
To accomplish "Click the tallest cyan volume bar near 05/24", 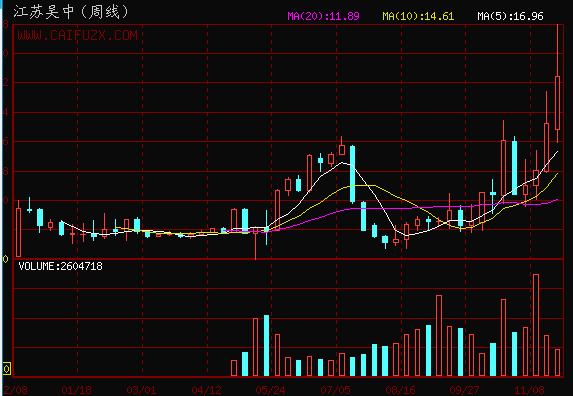I will tap(266, 346).
